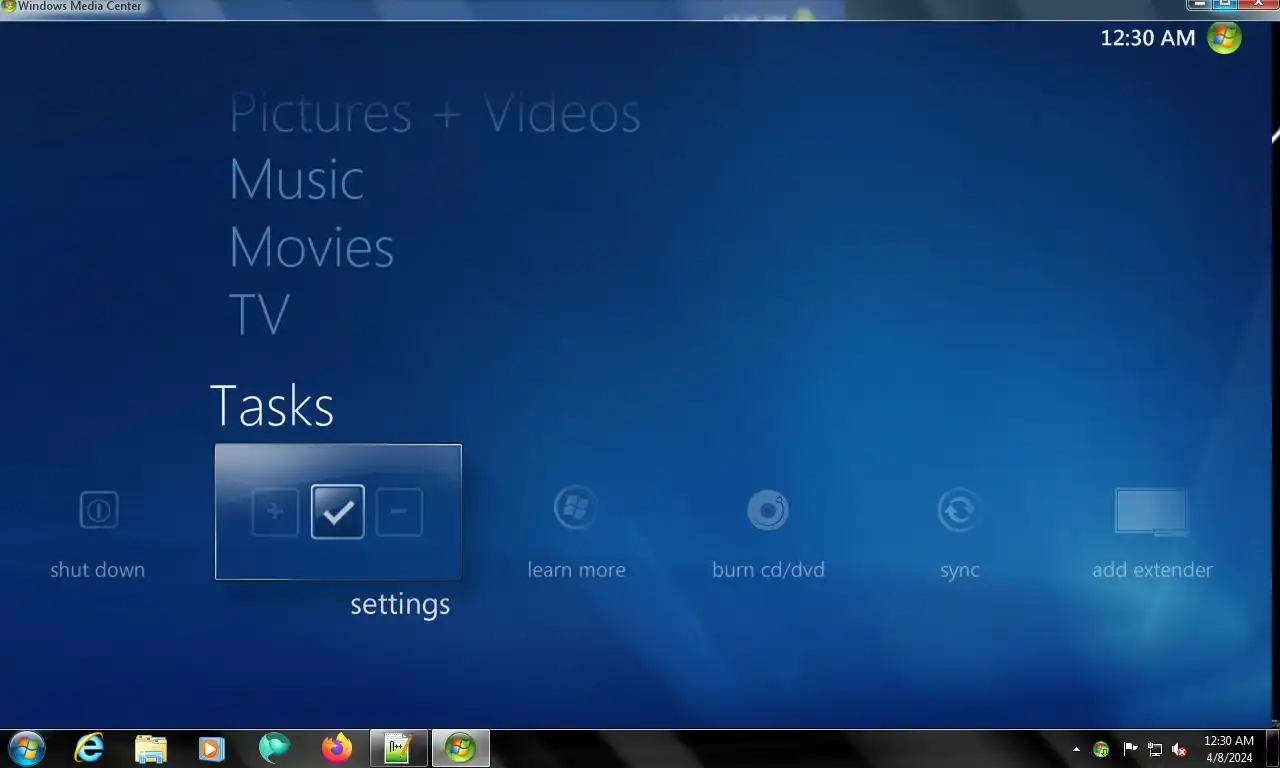The width and height of the screenshot is (1280, 768).
Task: Click the burn cd/dvd label
Action: [768, 570]
